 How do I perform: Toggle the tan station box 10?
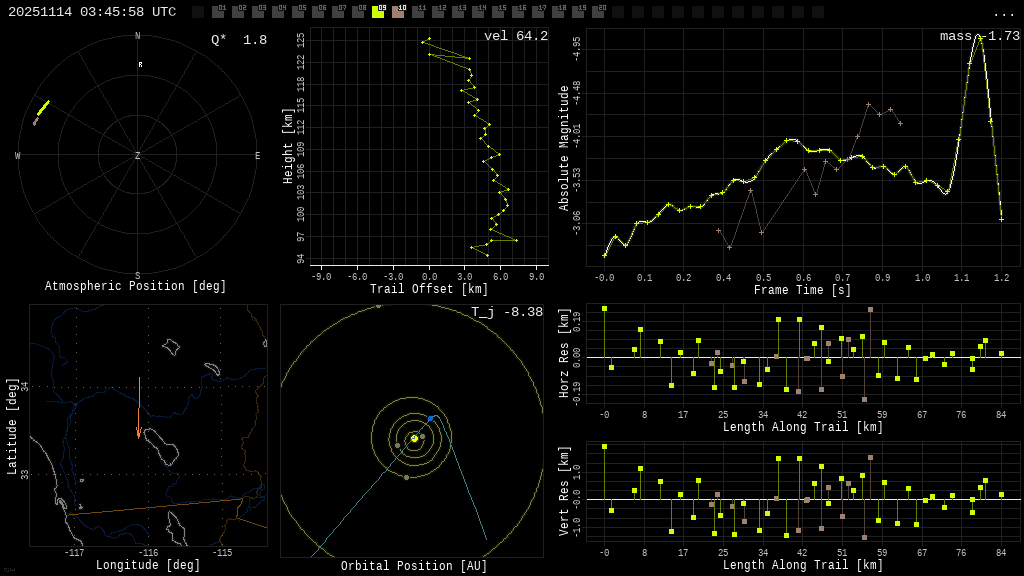click(398, 12)
